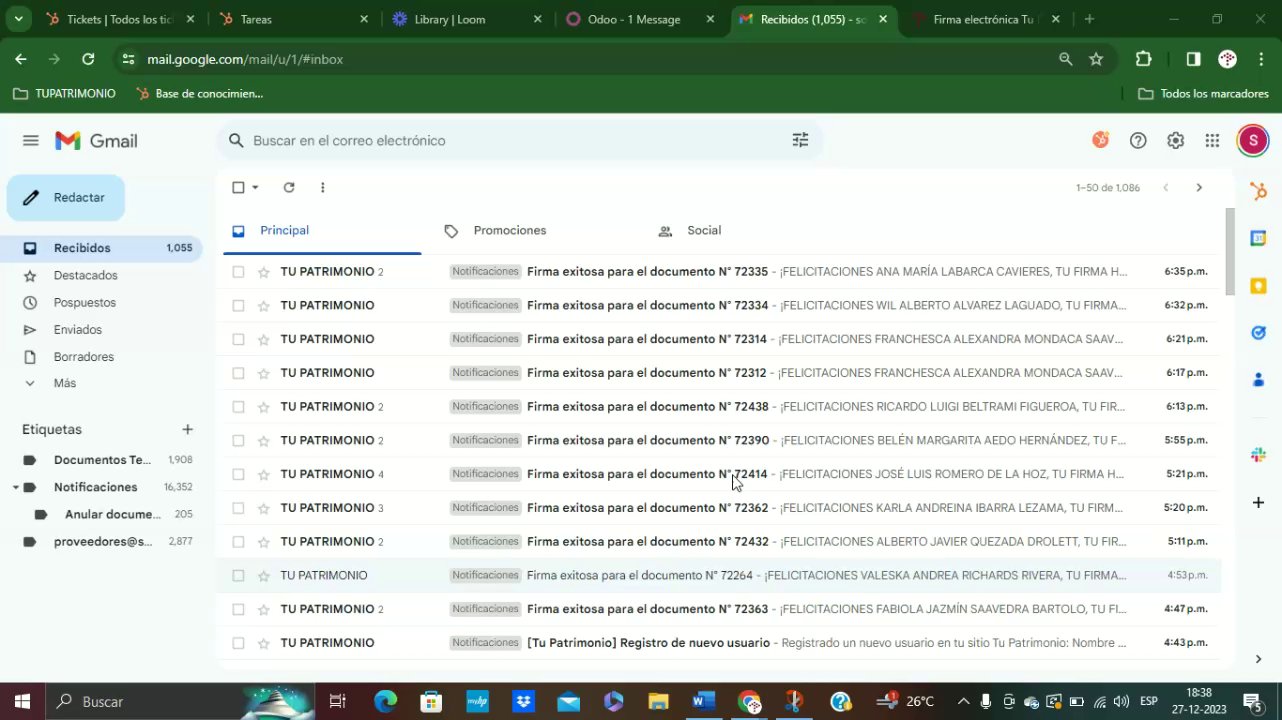Open Dropbox from taskbar
1282x720 pixels.
(x=522, y=702)
